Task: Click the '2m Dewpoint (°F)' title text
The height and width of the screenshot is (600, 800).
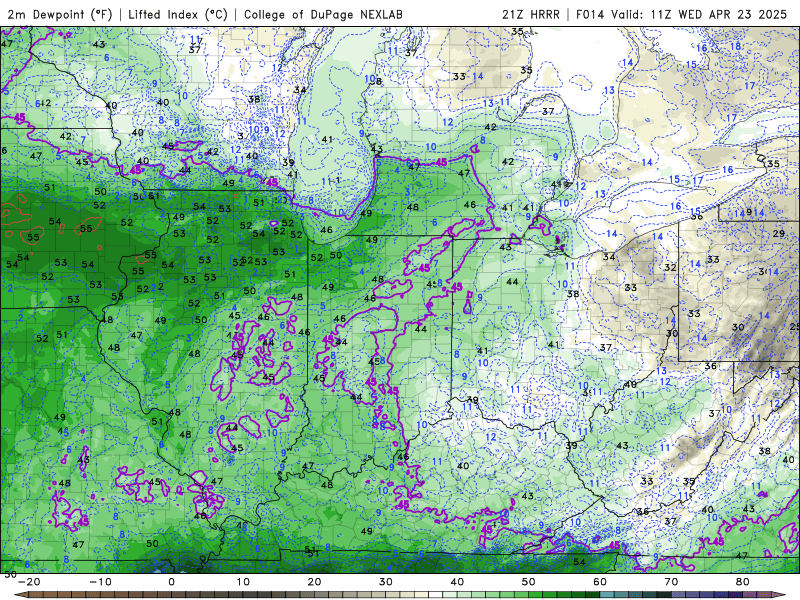Action: [60, 14]
